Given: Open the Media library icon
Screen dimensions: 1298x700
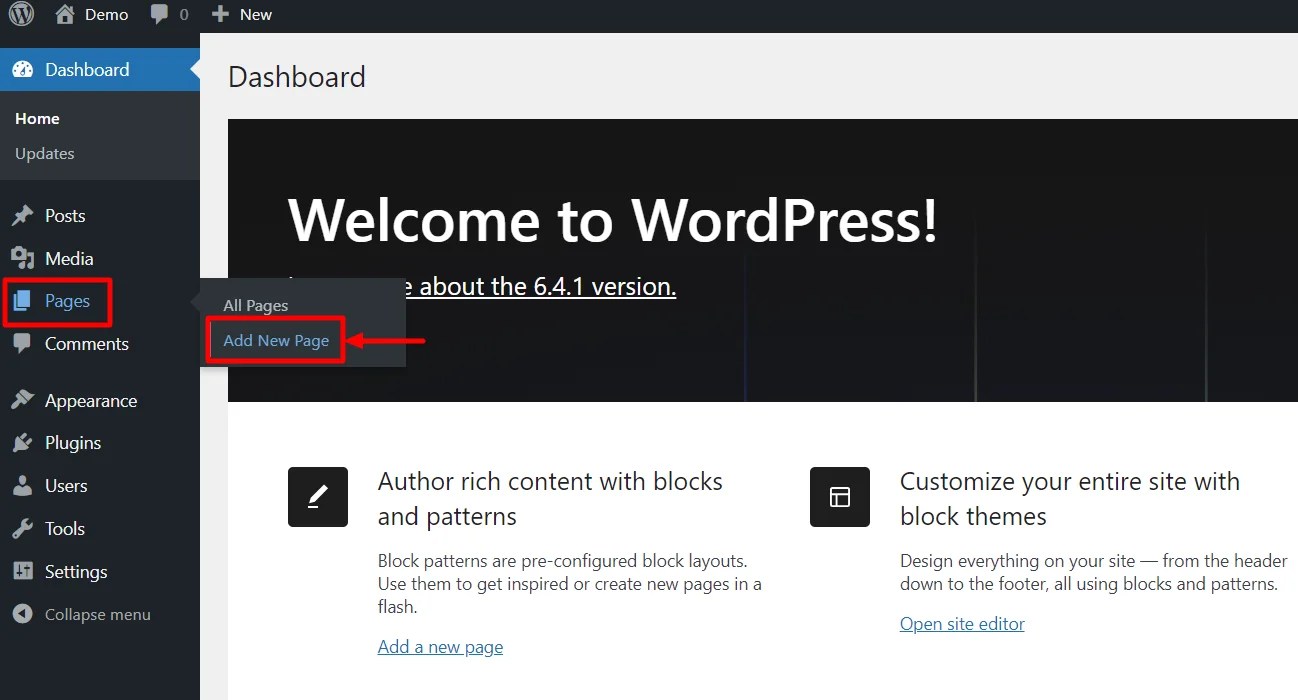Looking at the screenshot, I should pos(22,258).
